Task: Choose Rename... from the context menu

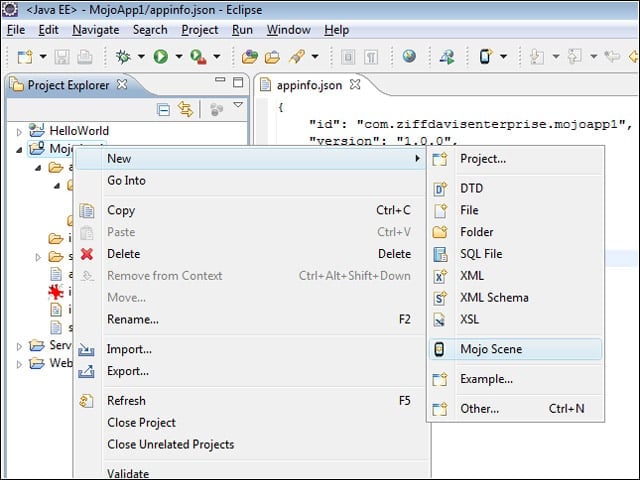Action: click(251, 319)
